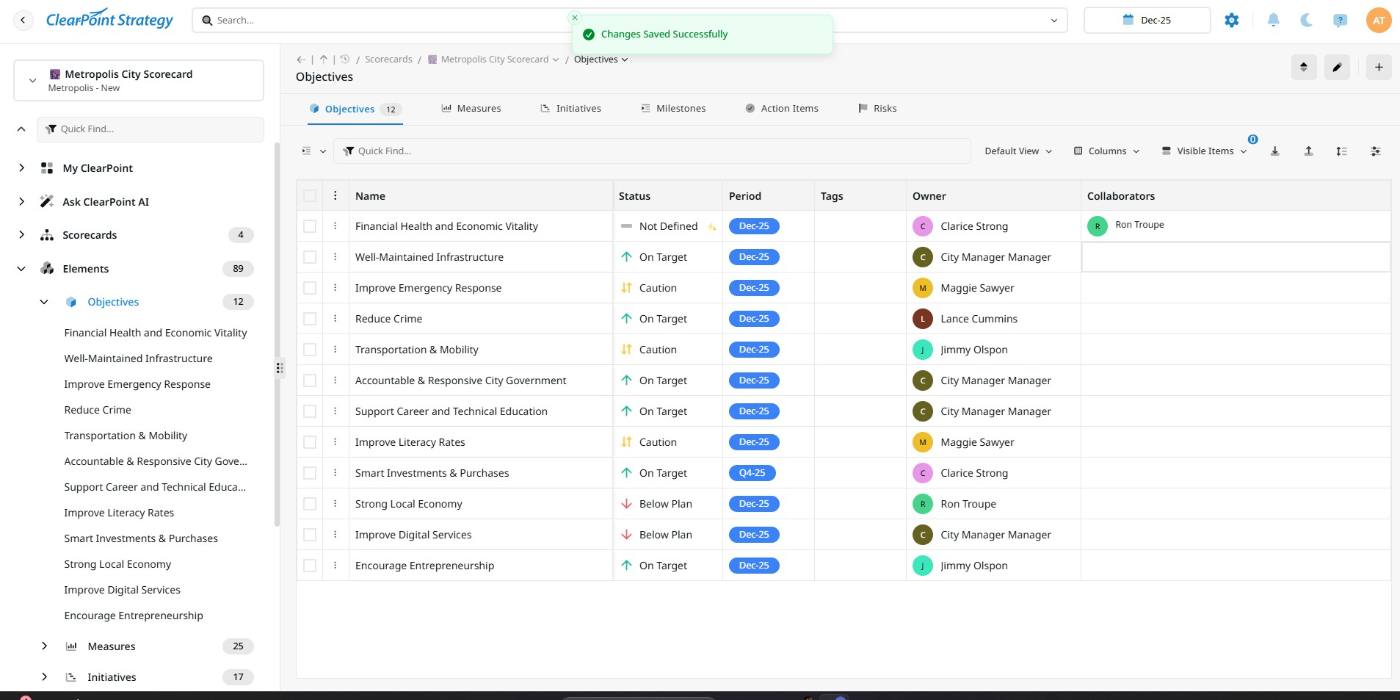The image size is (1400, 700).
Task: Click the row height icon in grid toolbar
Action: click(x=1341, y=151)
